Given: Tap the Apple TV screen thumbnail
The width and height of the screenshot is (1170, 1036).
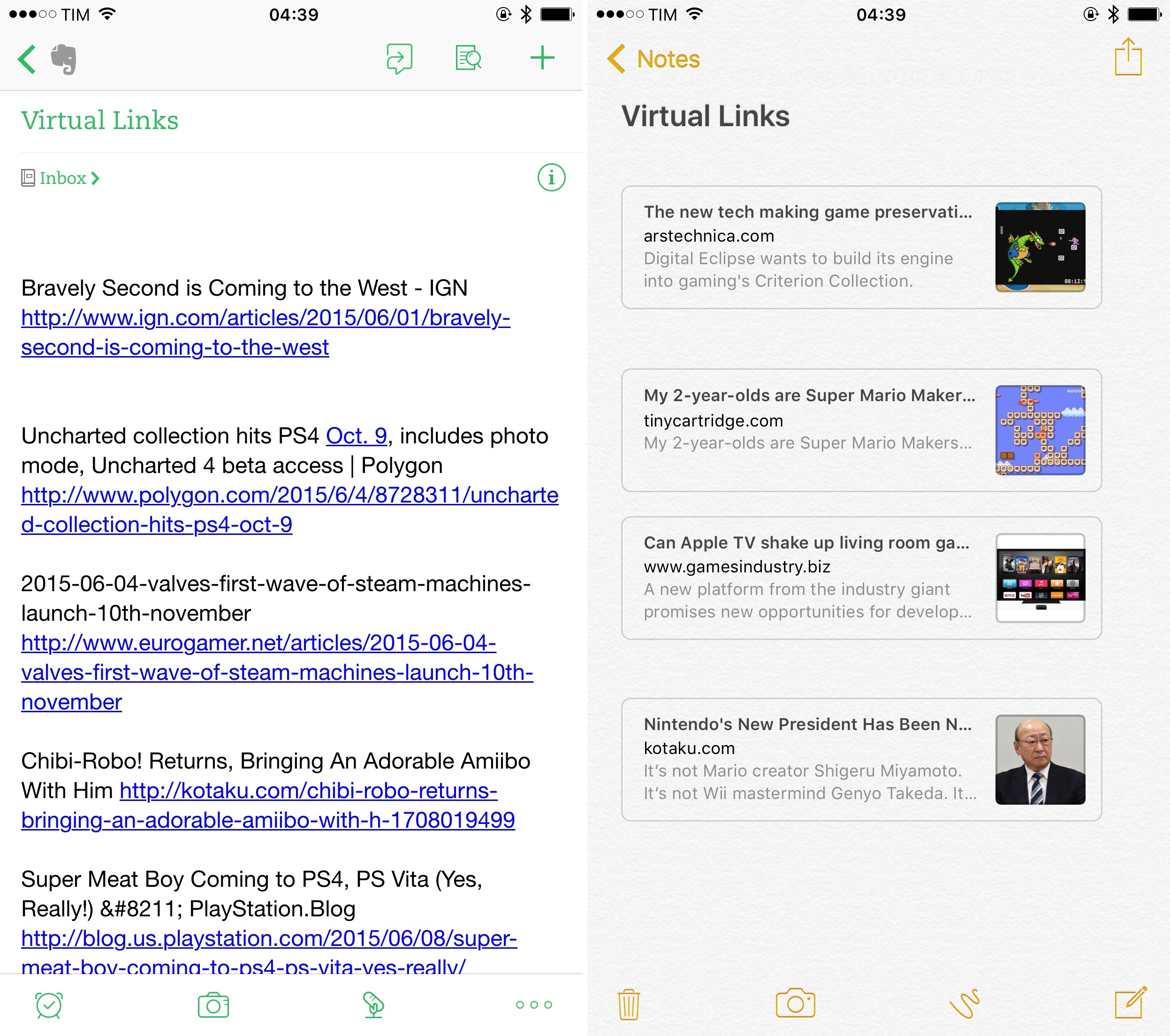Looking at the screenshot, I should pyautogui.click(x=1040, y=578).
